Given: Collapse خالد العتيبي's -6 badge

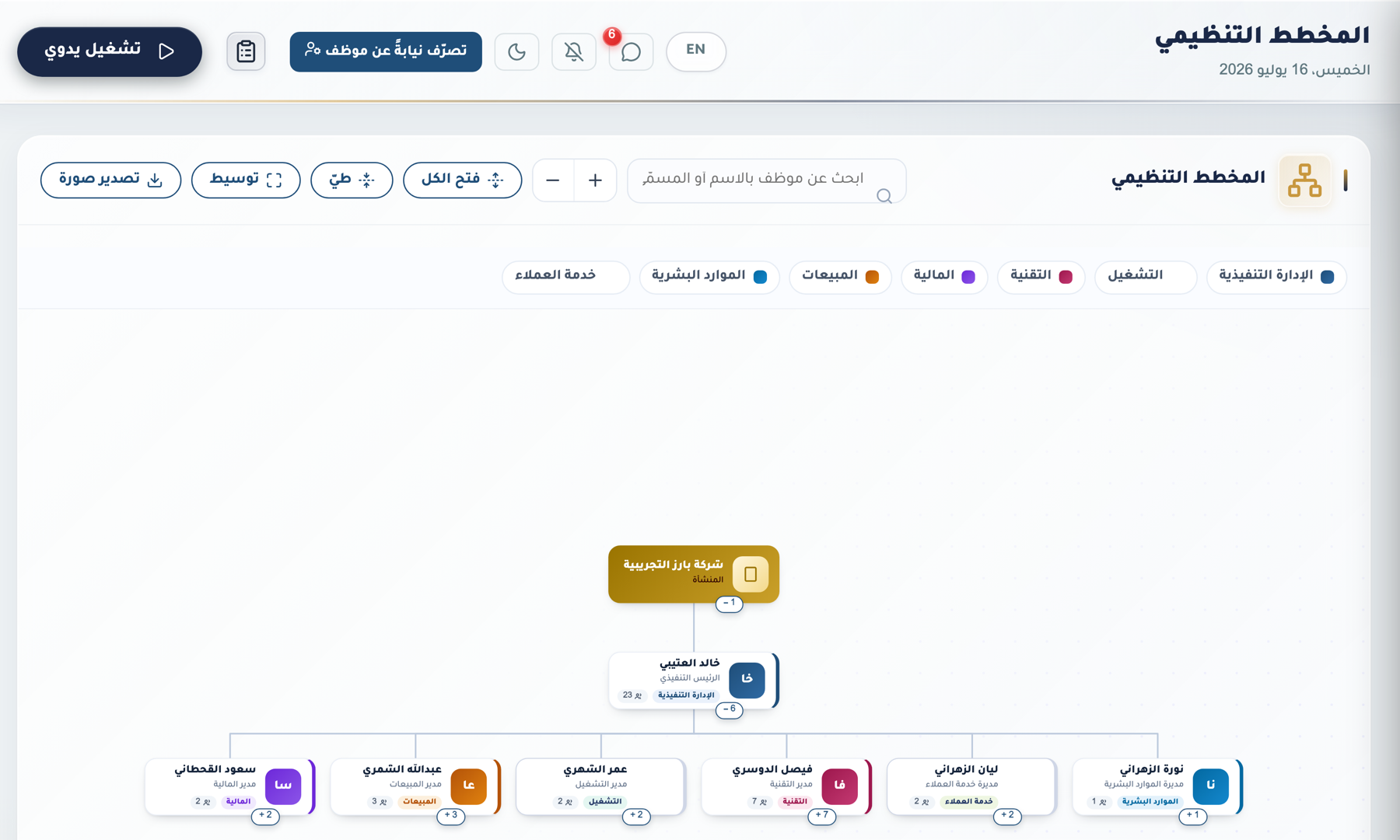Looking at the screenshot, I should click(x=729, y=709).
